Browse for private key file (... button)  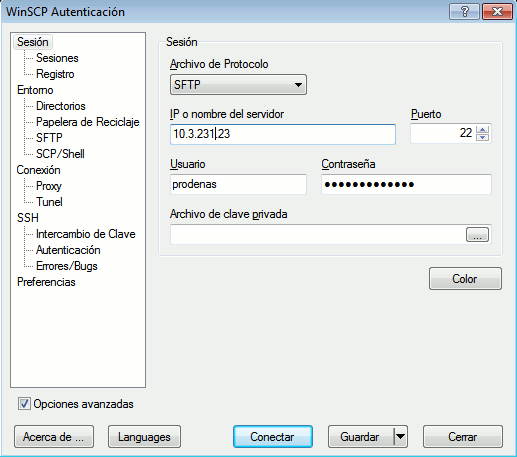(477, 234)
